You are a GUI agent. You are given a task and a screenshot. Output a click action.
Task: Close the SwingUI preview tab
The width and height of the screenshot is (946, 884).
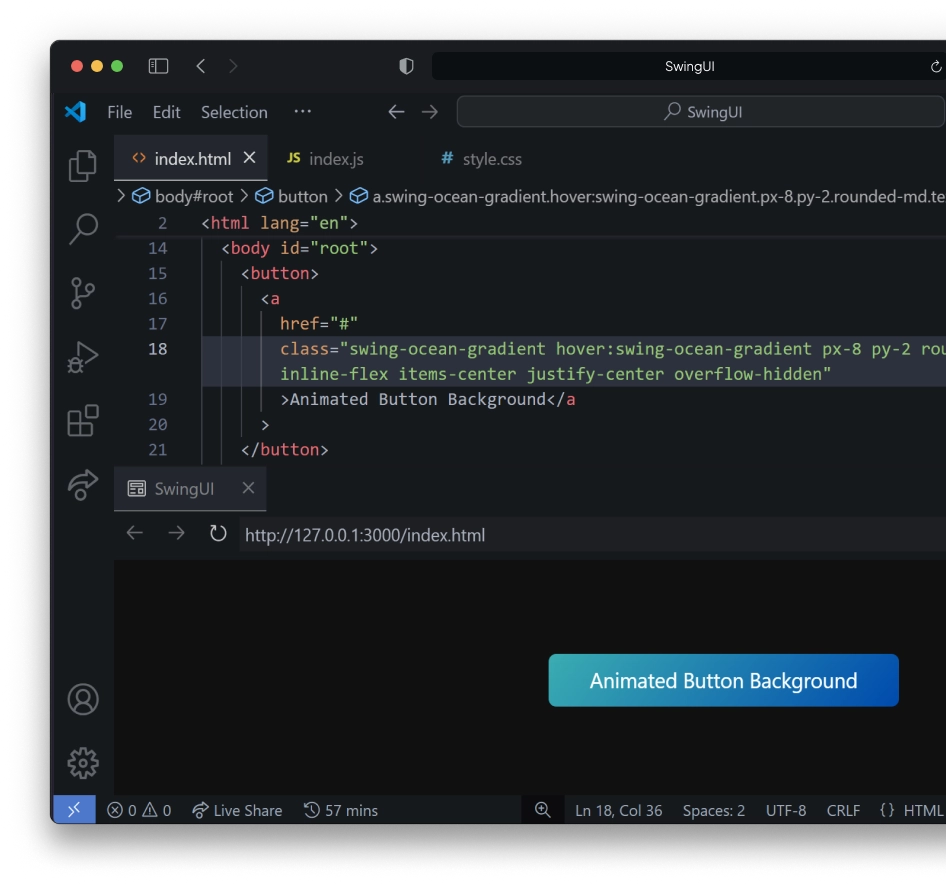click(248, 488)
